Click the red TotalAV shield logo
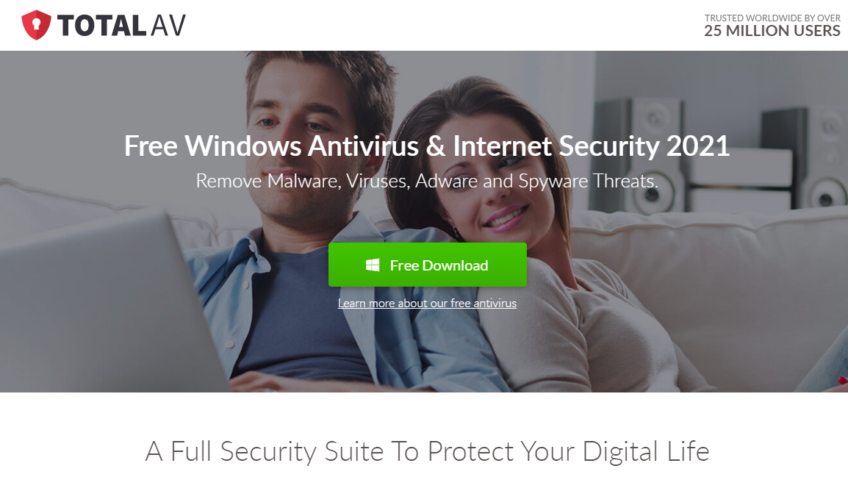 (36, 25)
